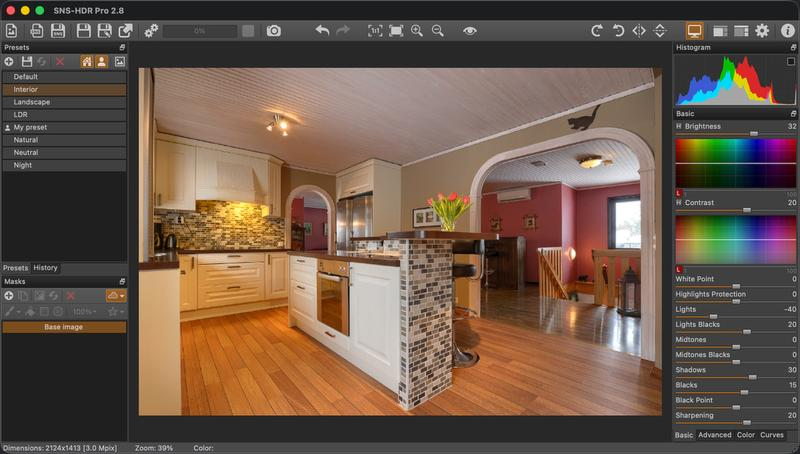Add a new preset with plus icon
Viewport: 800px width, 454px height.
[9, 62]
